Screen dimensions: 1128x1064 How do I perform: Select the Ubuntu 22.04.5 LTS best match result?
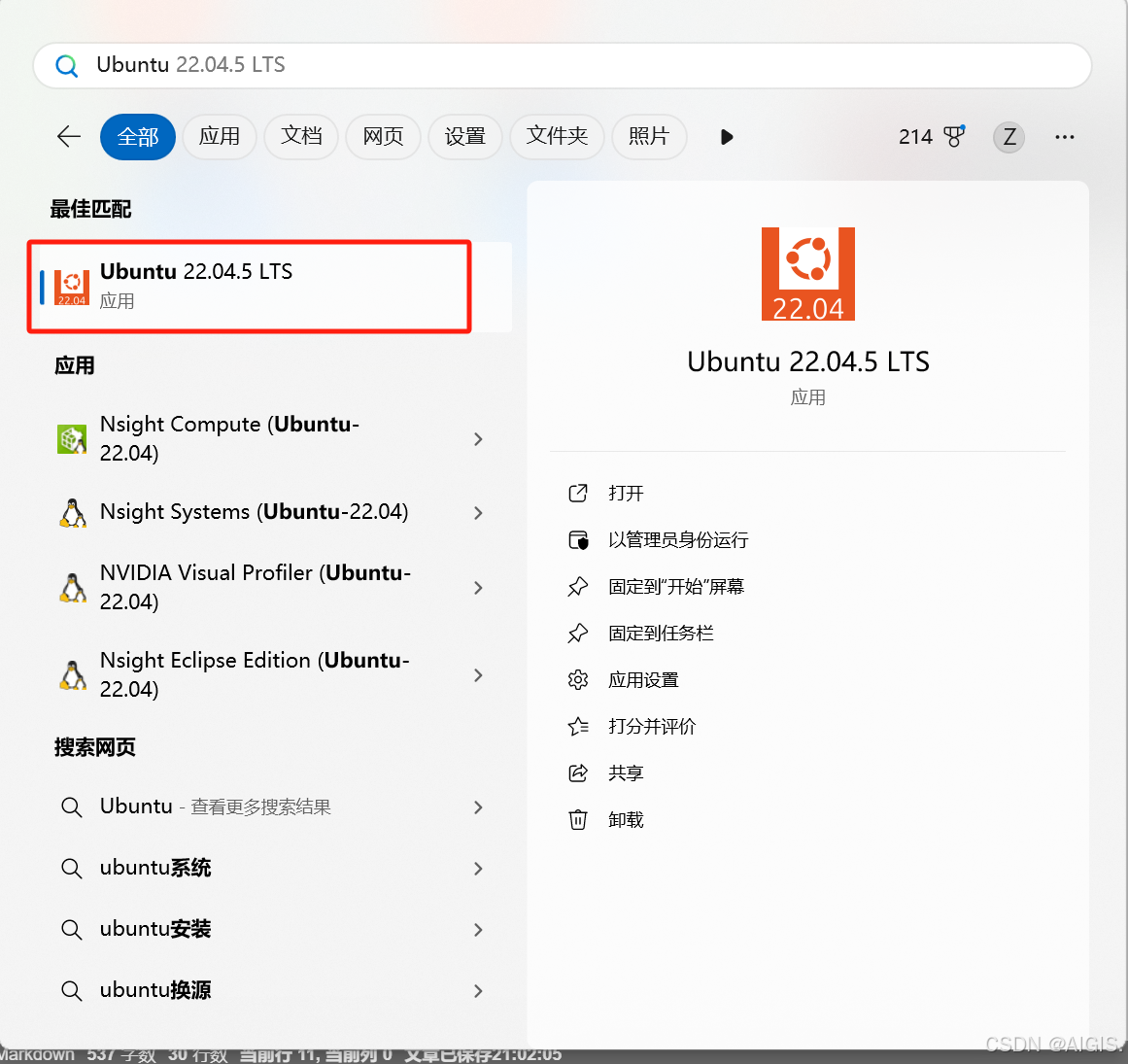[x=270, y=287]
